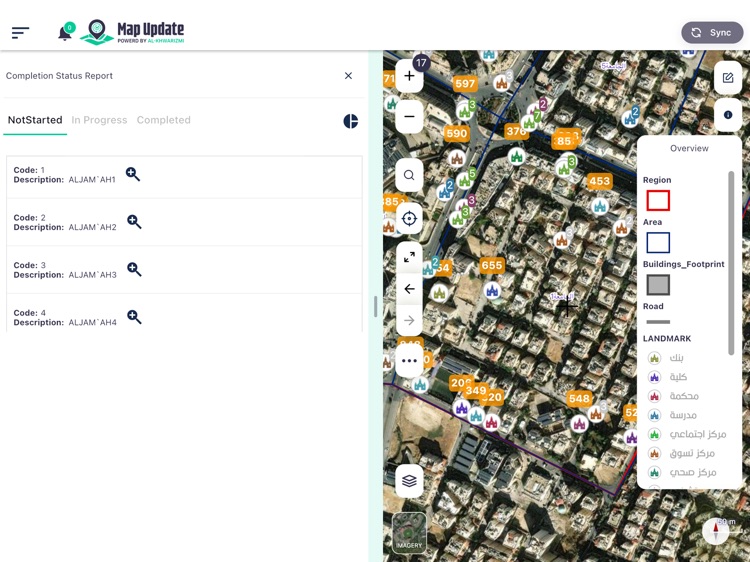Viewport: 750px width, 562px height.
Task: Reset map orientation with compass
Action: (x=716, y=531)
